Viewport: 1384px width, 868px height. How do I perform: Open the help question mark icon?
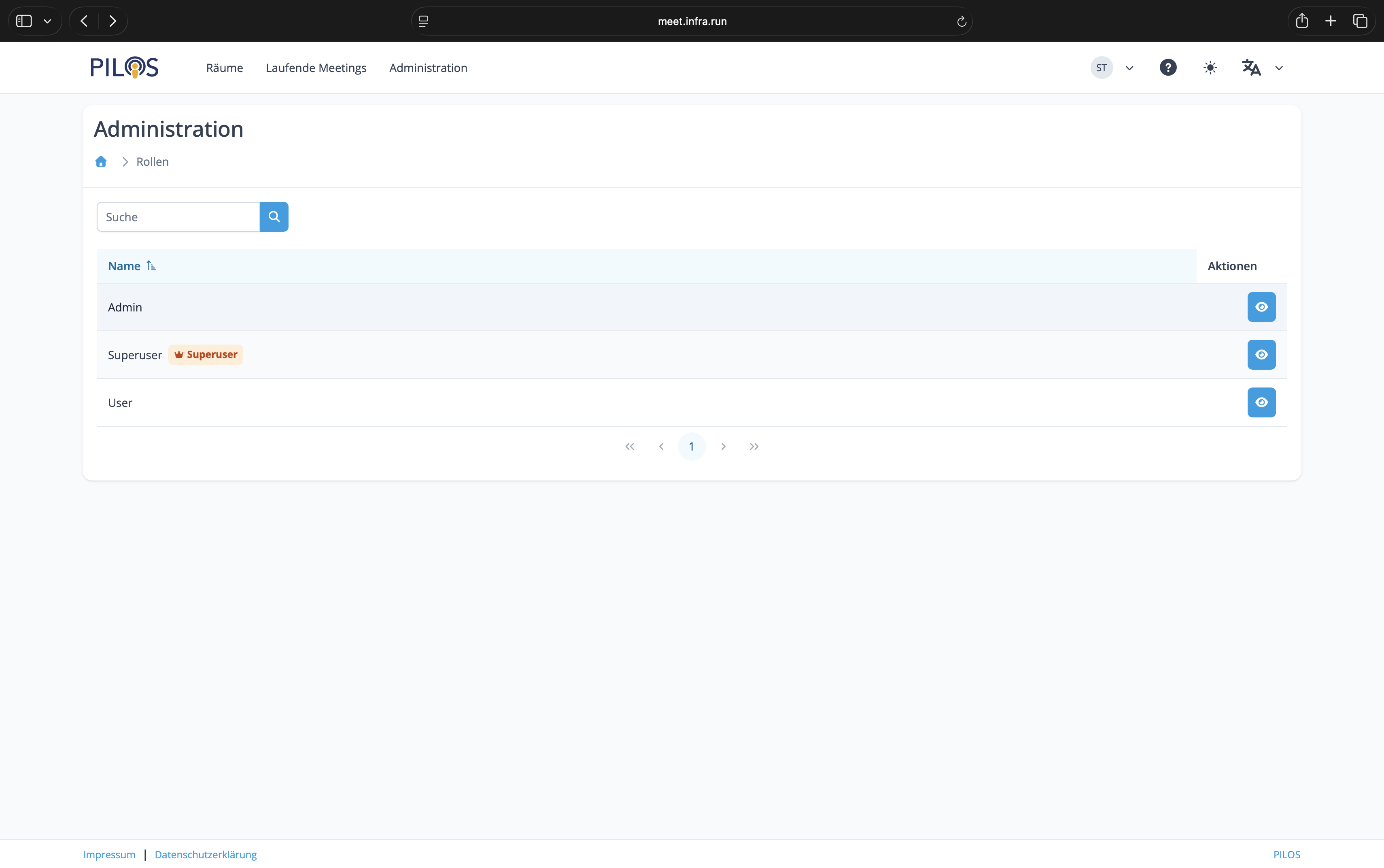[x=1167, y=68]
